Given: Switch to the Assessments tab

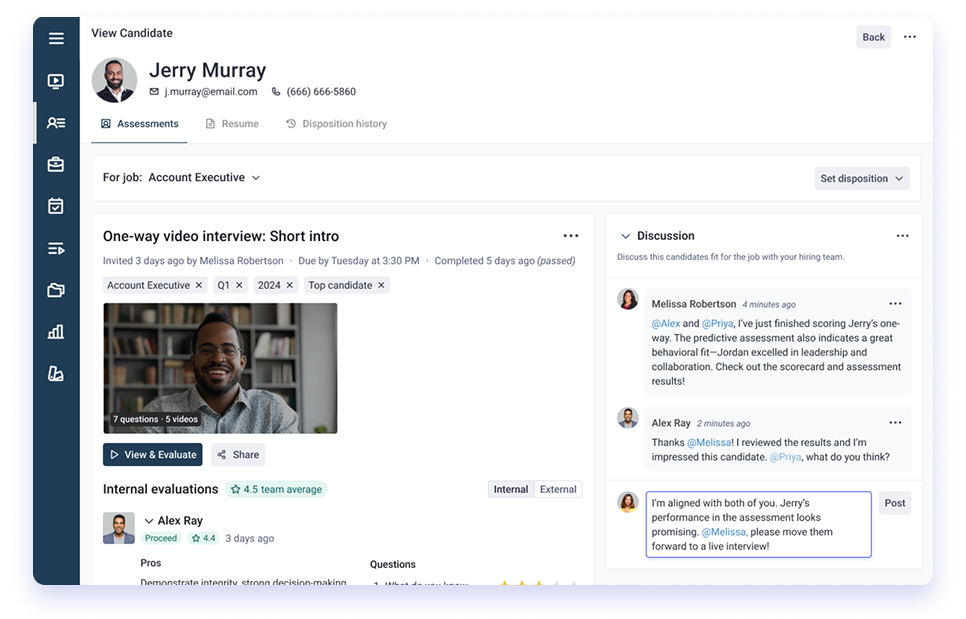Looking at the screenshot, I should 139,124.
